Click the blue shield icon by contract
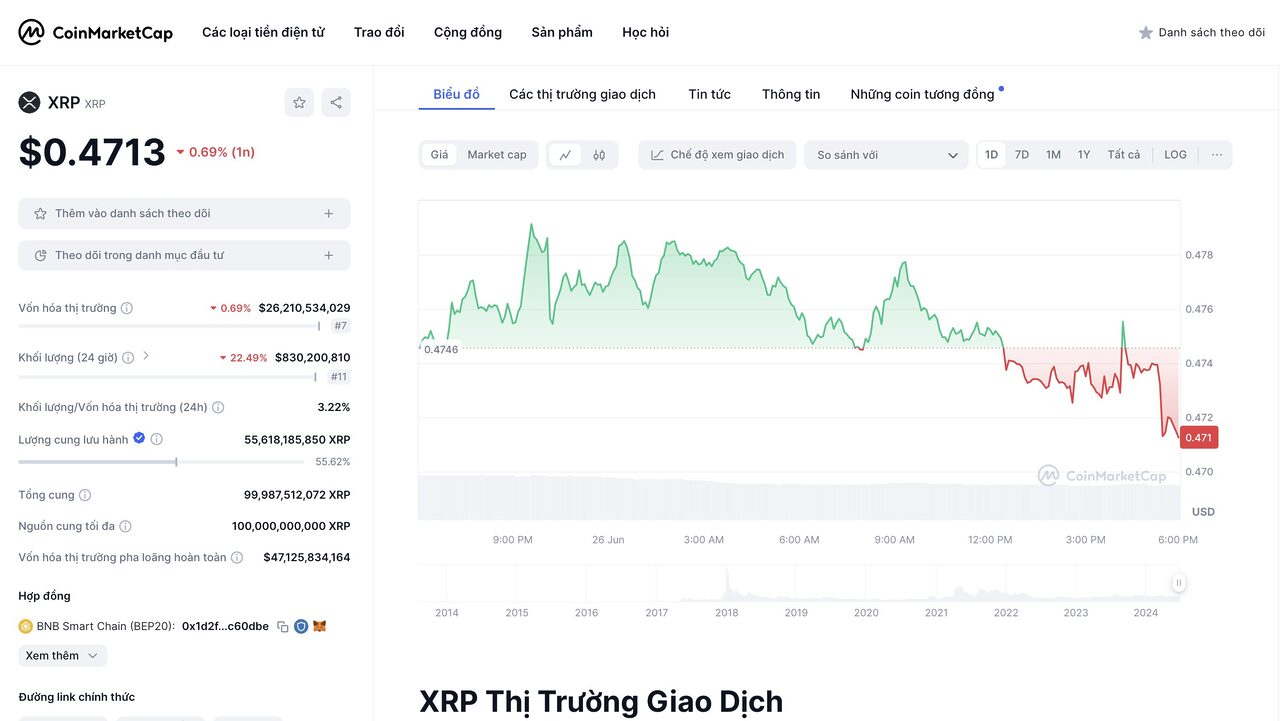Viewport: 1280px width, 721px height. click(x=301, y=626)
